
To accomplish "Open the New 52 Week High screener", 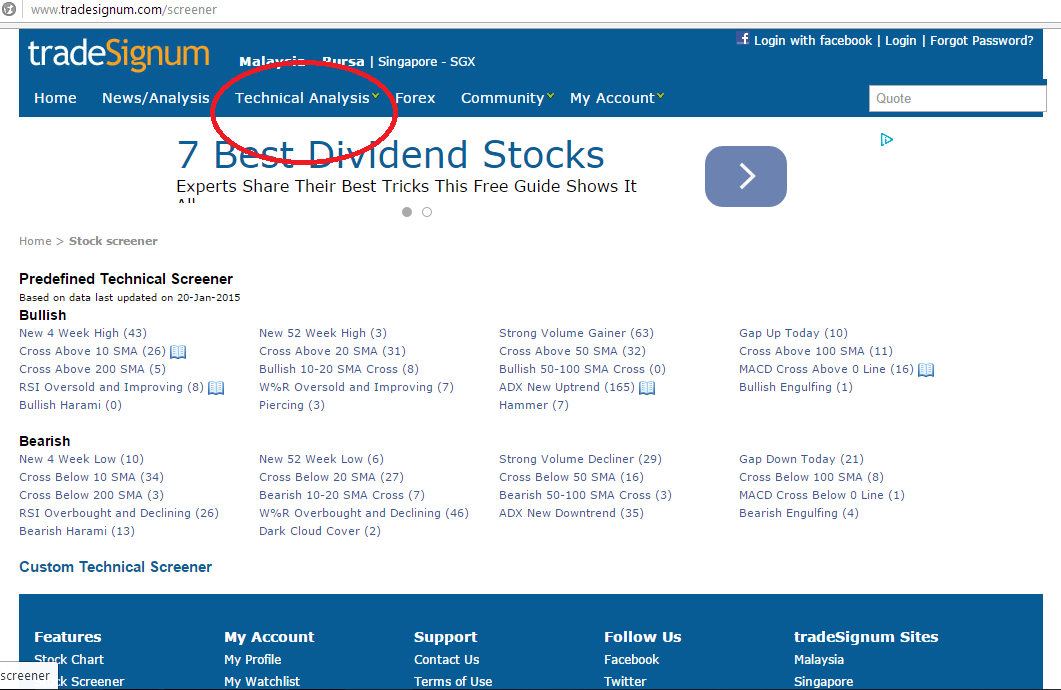I will click(322, 334).
